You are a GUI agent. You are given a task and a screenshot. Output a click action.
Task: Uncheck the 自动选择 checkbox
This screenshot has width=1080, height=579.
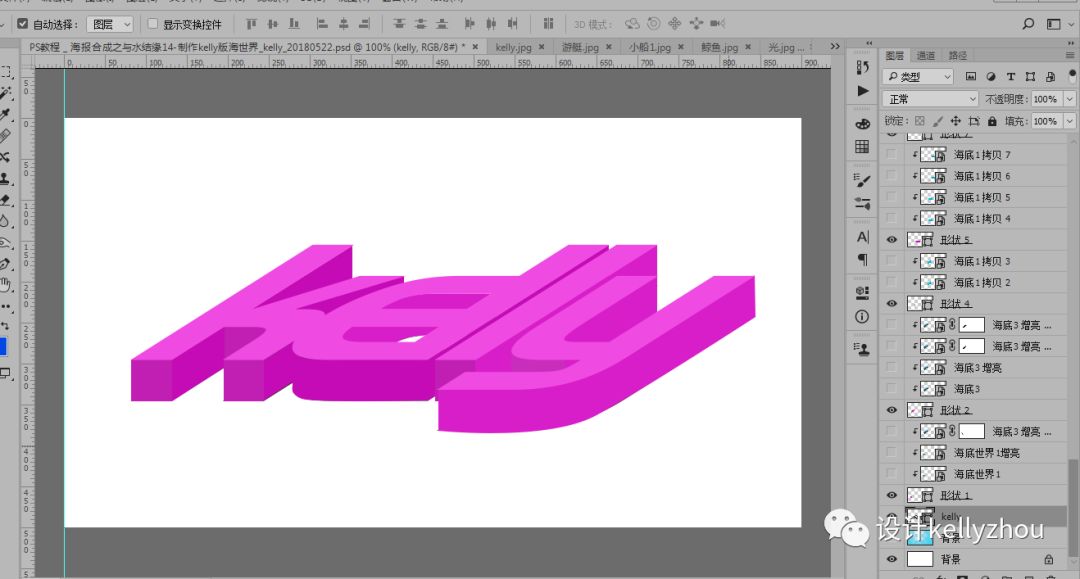tap(23, 24)
